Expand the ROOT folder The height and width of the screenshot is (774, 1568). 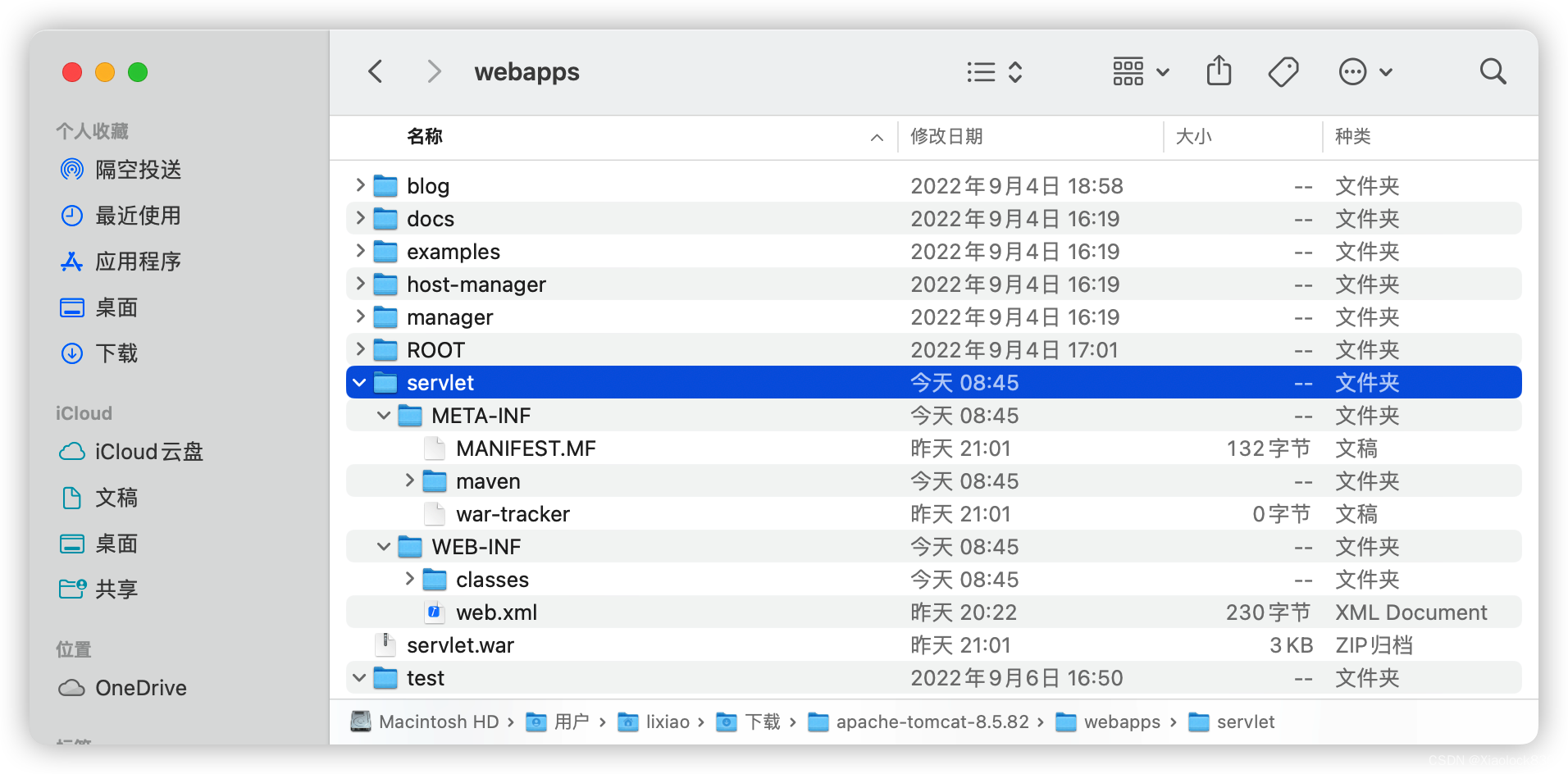[x=360, y=349]
